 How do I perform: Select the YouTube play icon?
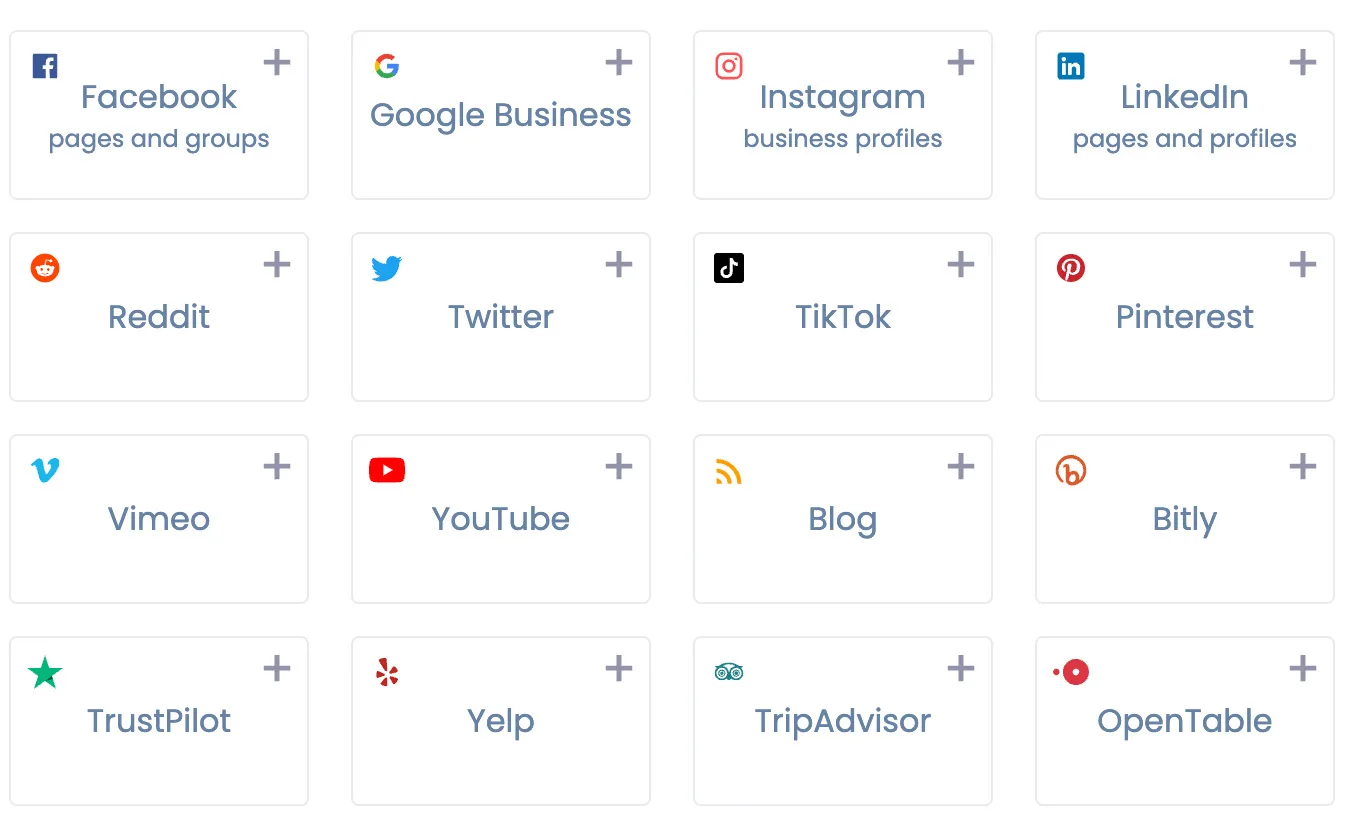pyautogui.click(x=387, y=469)
